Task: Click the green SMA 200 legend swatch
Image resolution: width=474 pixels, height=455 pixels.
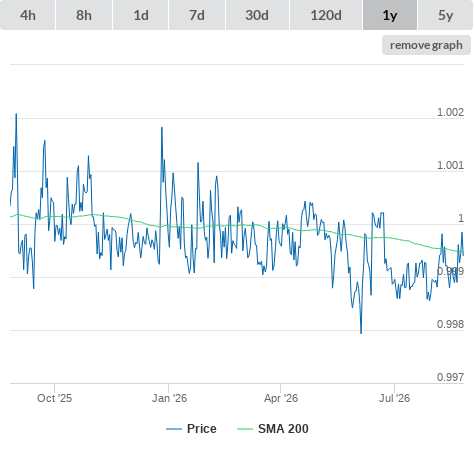Action: [x=245, y=429]
